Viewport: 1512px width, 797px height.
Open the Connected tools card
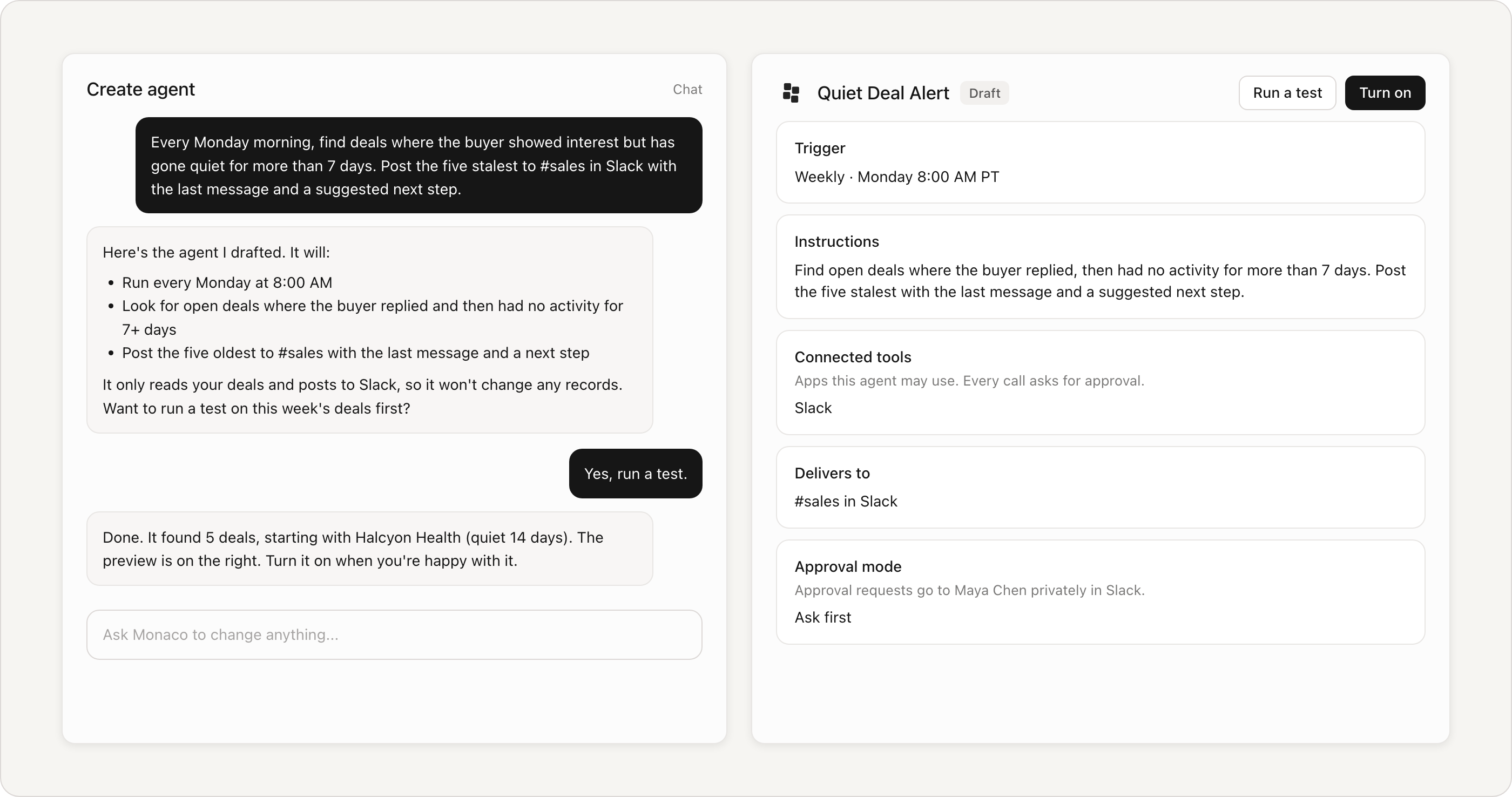1101,383
